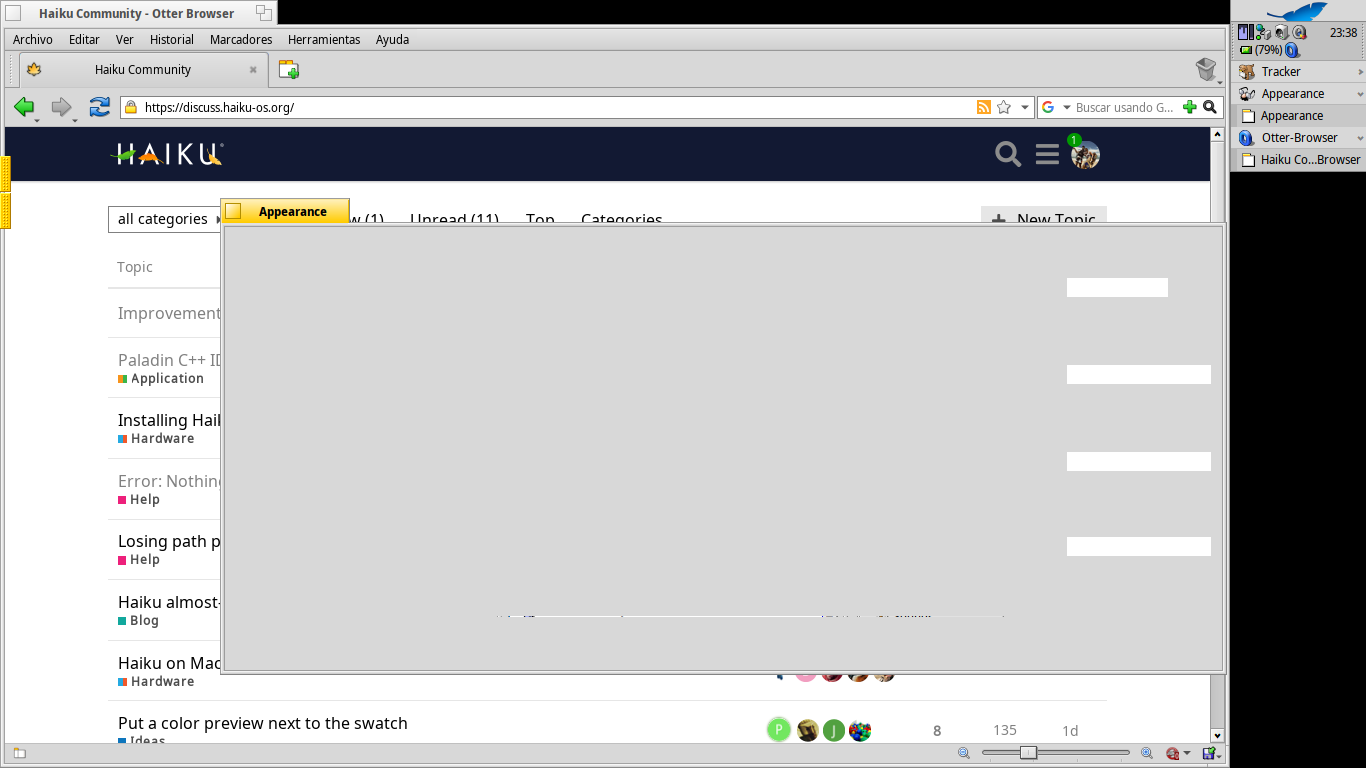
Task: Open the user avatar with notification badge
Action: [x=1085, y=154]
